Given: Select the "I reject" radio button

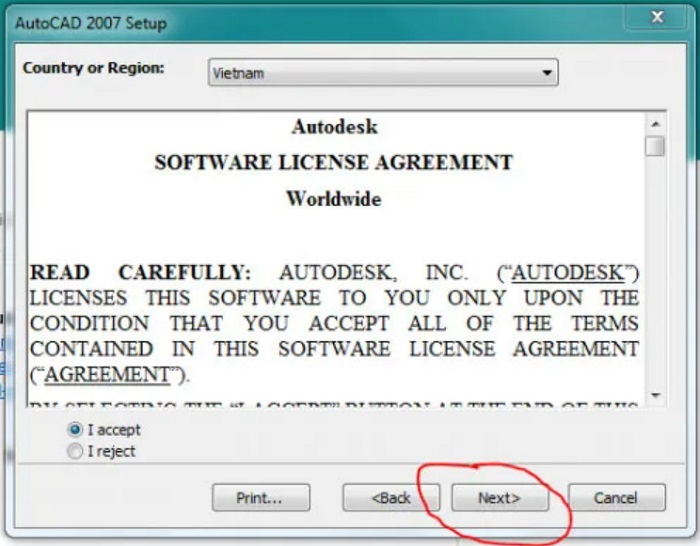Looking at the screenshot, I should (75, 451).
